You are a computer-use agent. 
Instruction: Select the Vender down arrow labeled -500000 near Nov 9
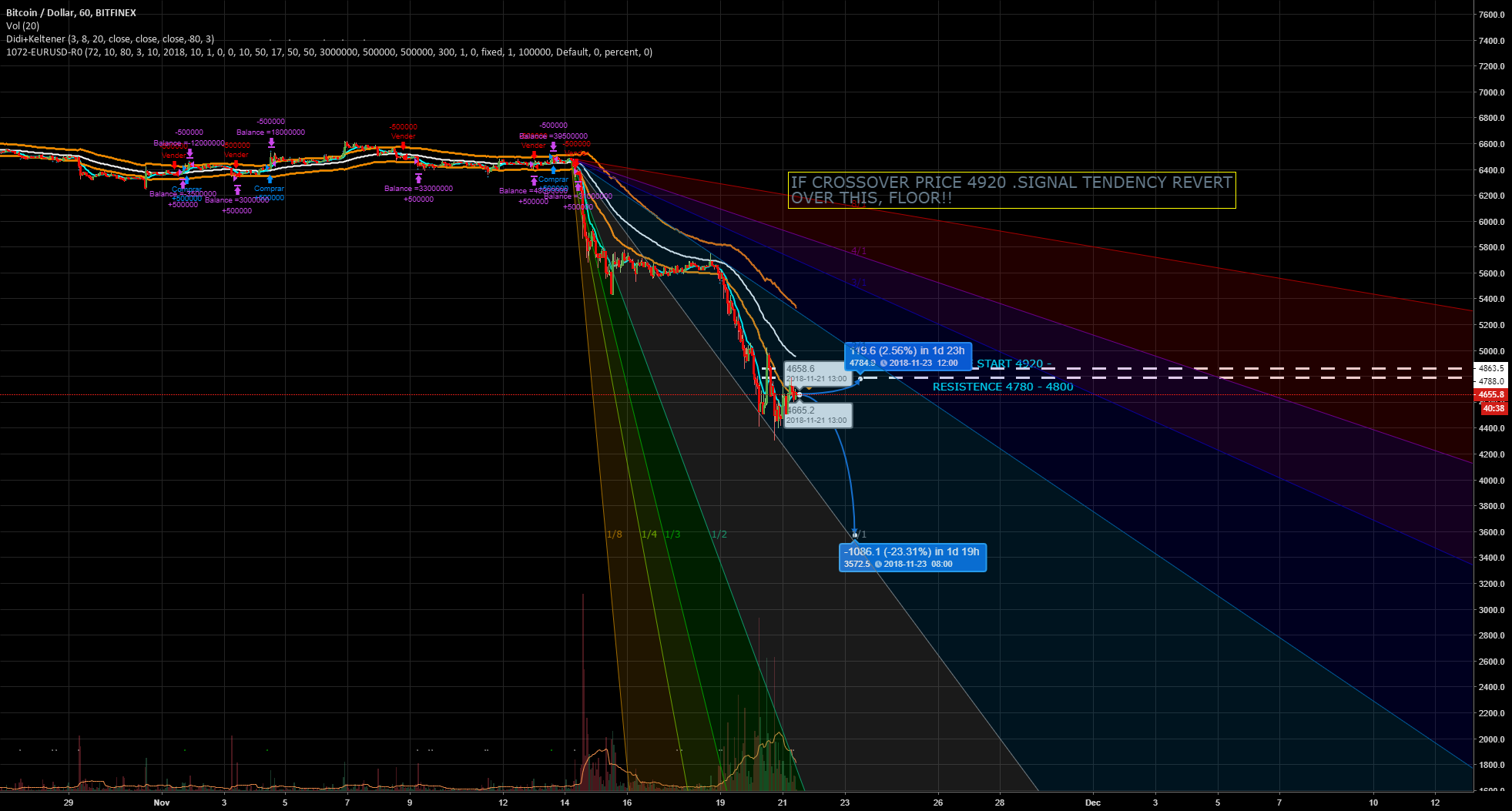tap(403, 146)
